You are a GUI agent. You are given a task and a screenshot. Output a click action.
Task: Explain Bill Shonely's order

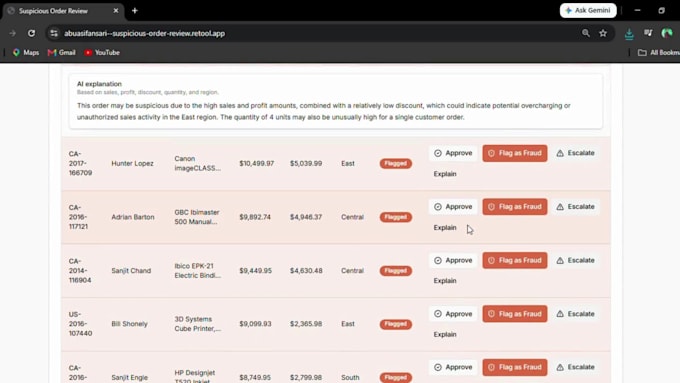click(x=445, y=334)
